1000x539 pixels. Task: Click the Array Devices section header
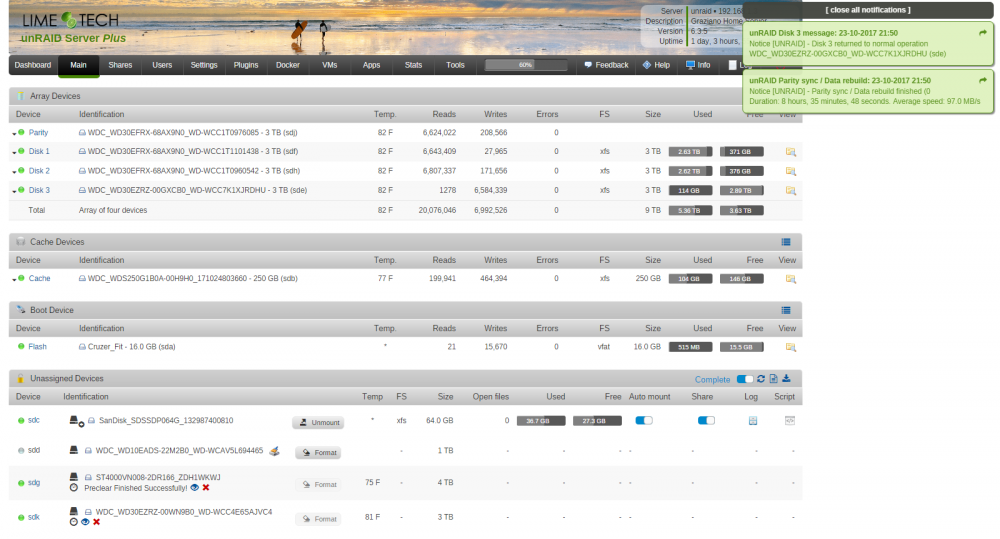(x=405, y=96)
